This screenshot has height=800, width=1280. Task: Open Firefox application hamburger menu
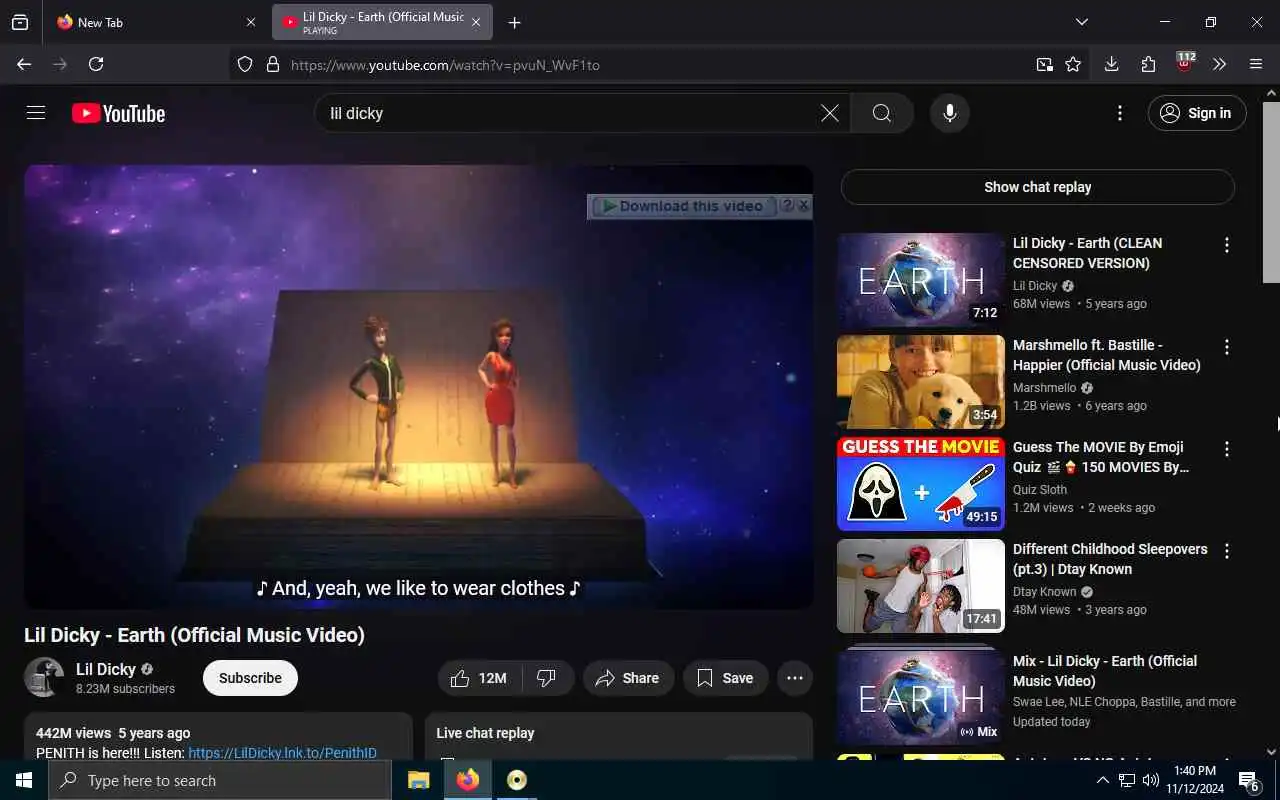coord(1256,64)
